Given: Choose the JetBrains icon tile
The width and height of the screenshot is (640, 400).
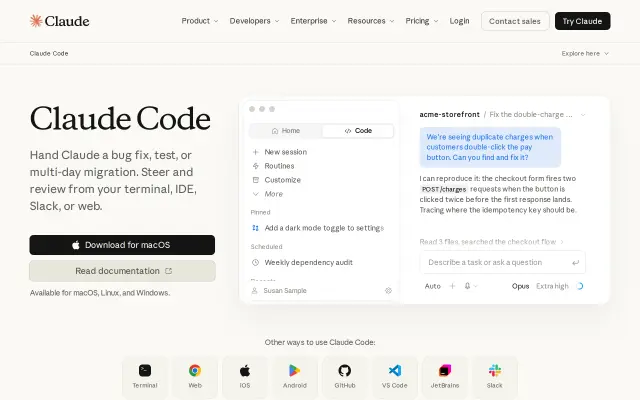Looking at the screenshot, I should coord(444,377).
